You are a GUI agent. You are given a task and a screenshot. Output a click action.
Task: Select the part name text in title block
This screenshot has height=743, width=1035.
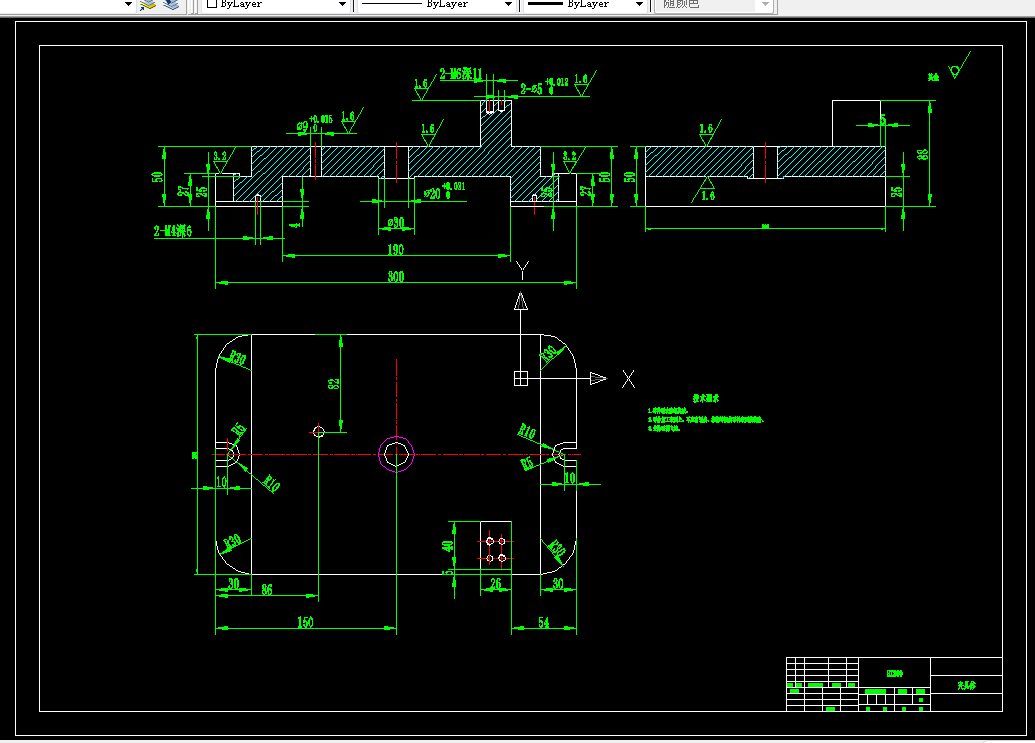coord(966,686)
